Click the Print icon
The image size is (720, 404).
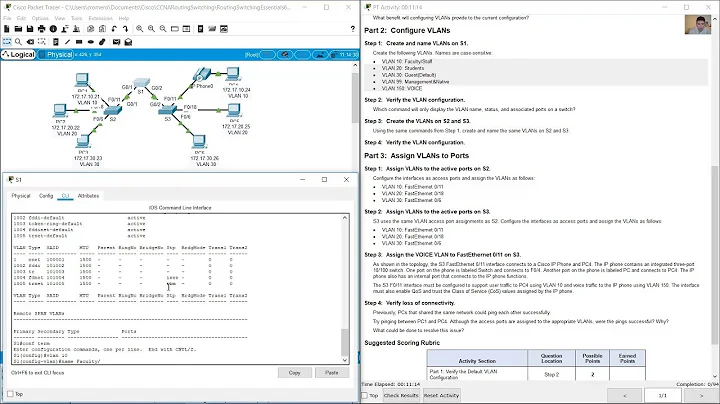(x=42, y=29)
